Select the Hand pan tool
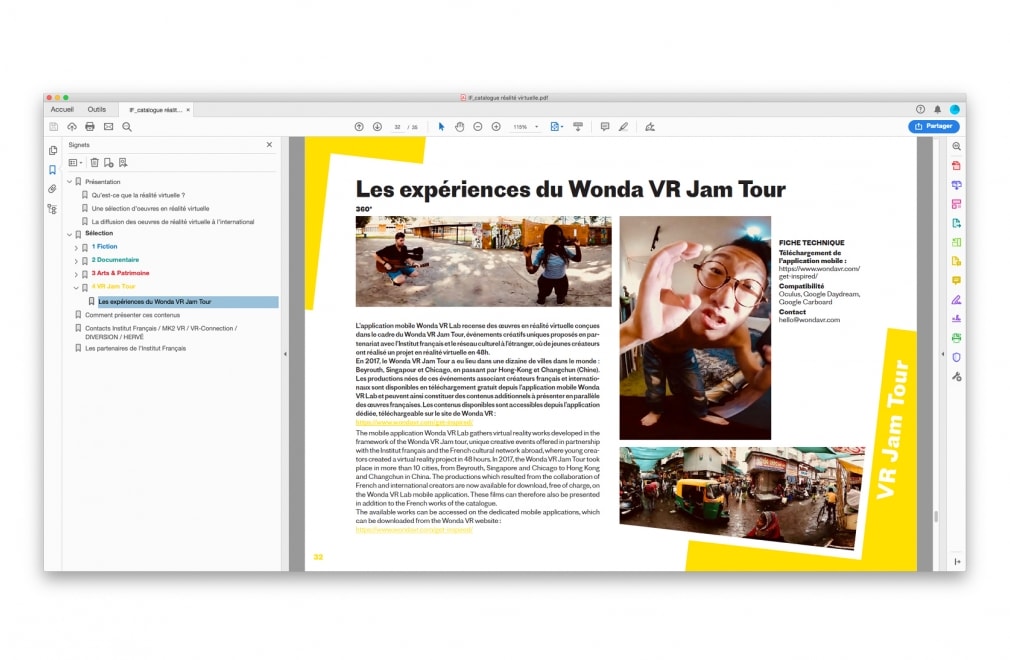The height and width of the screenshot is (660, 1010). pos(459,127)
